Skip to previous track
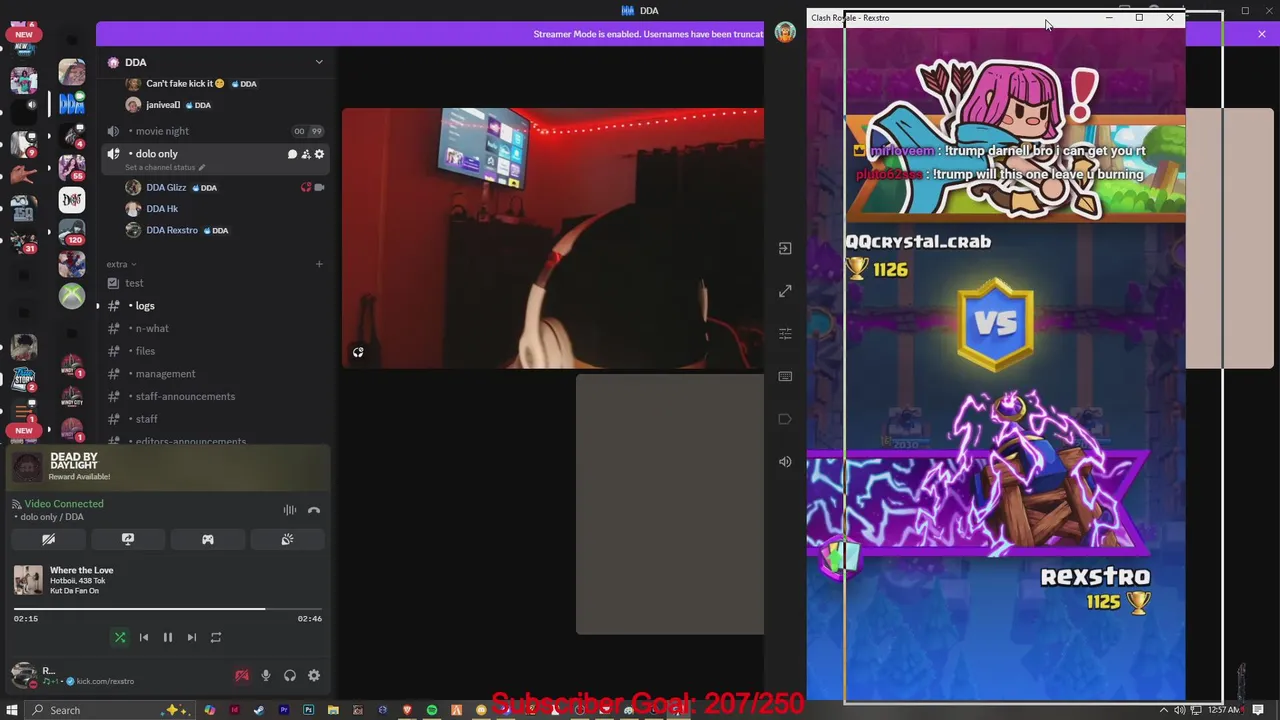Viewport: 1280px width, 720px height. pyautogui.click(x=144, y=637)
